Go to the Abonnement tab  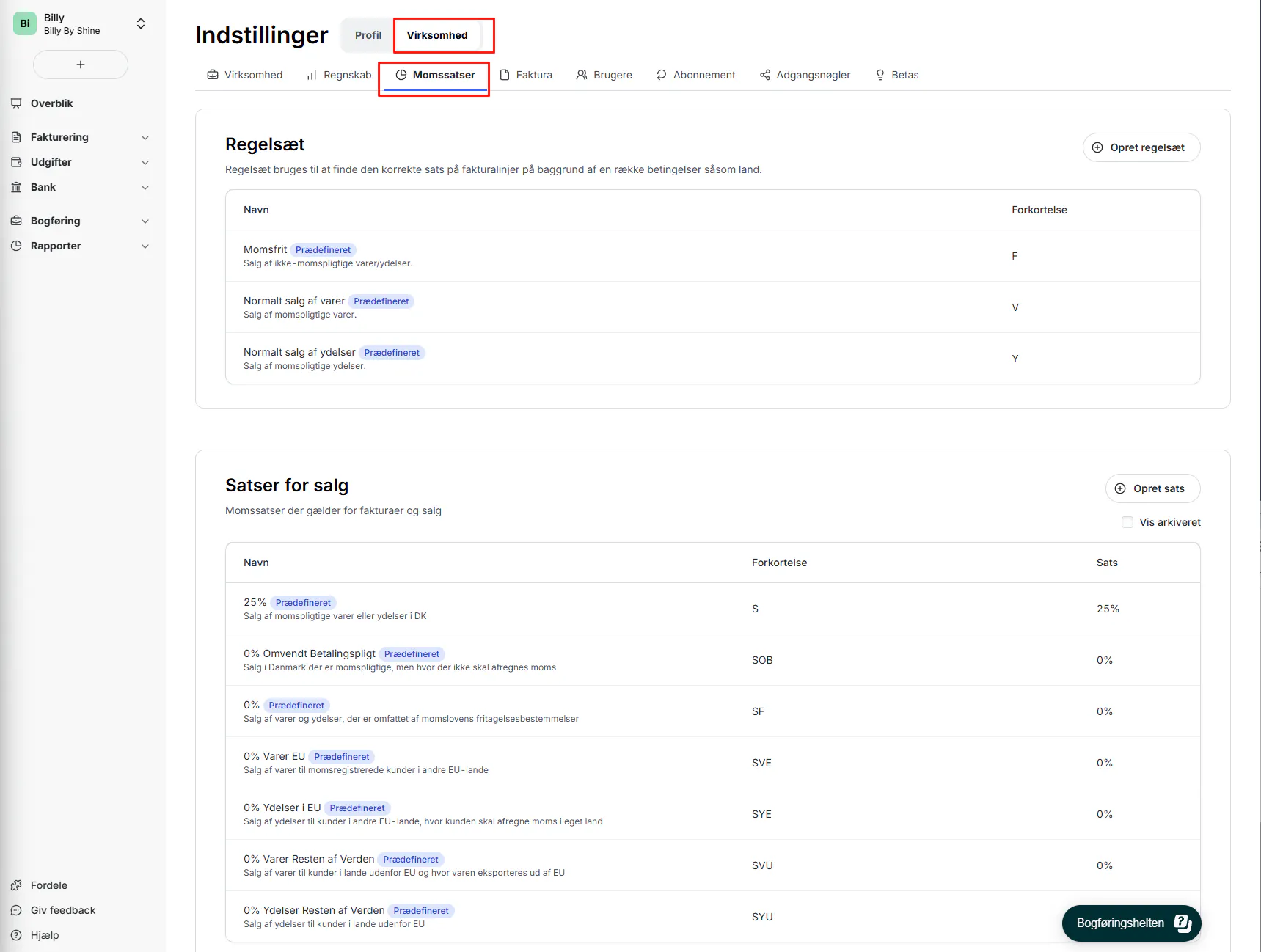pyautogui.click(x=696, y=75)
